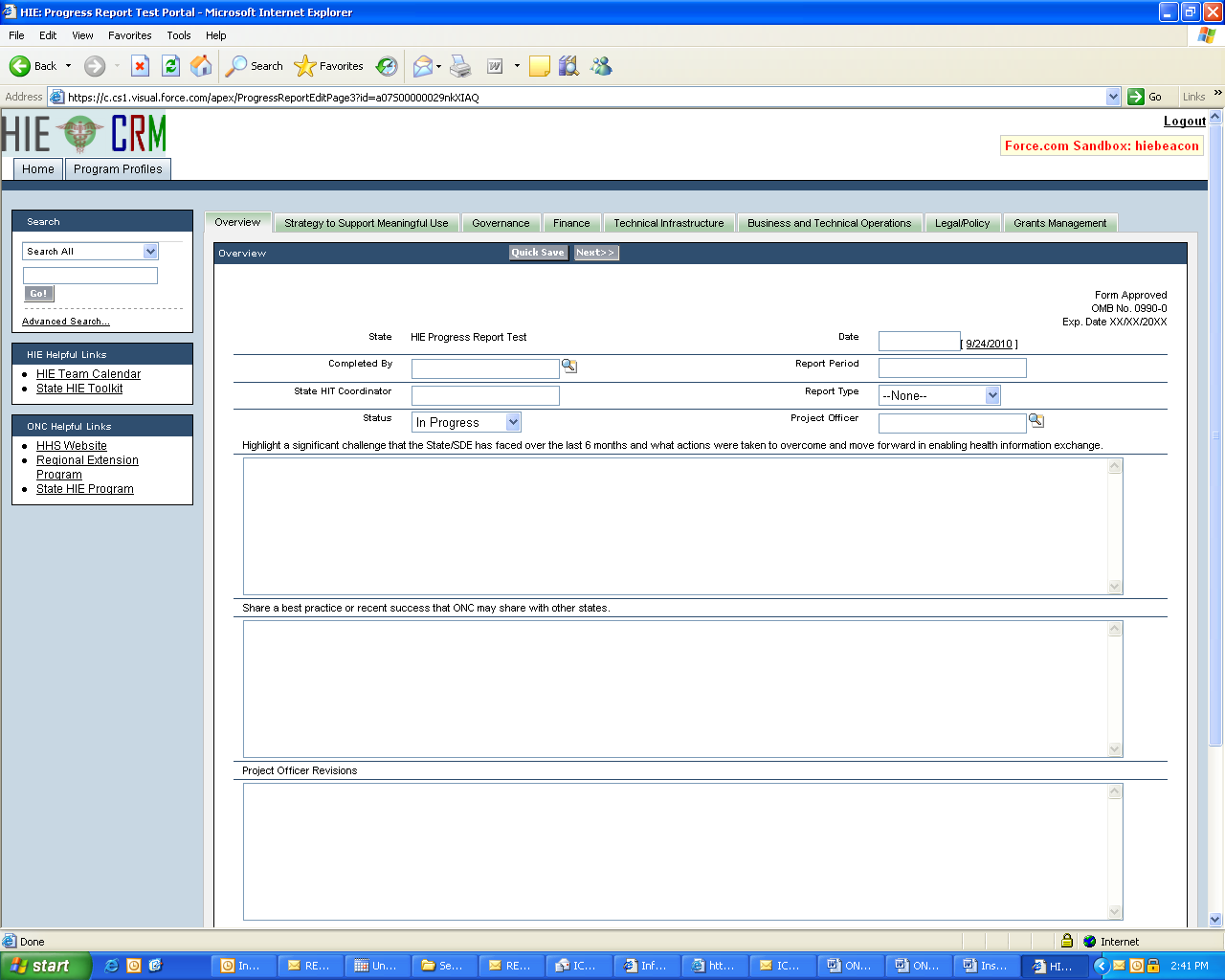Click the Next>> button
1225x980 pixels.
[595, 253]
